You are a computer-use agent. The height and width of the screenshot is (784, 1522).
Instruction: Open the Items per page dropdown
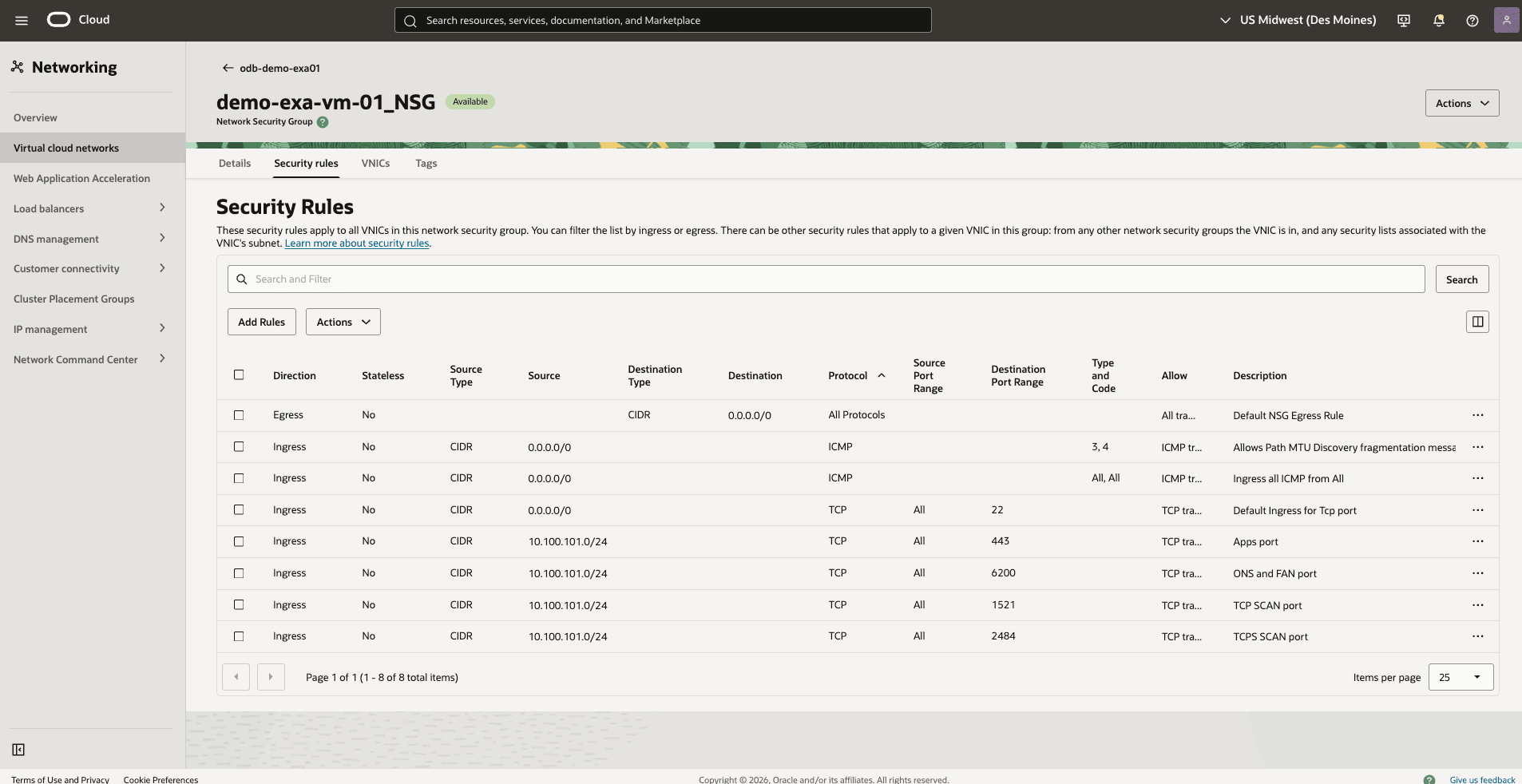click(1461, 676)
